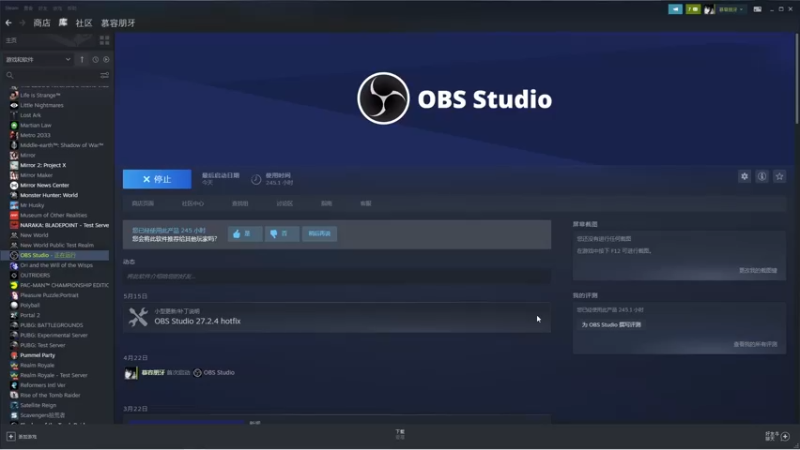The image size is (800, 450).
Task: Expand the account name dropdown in the top bar
Action: (731, 9)
